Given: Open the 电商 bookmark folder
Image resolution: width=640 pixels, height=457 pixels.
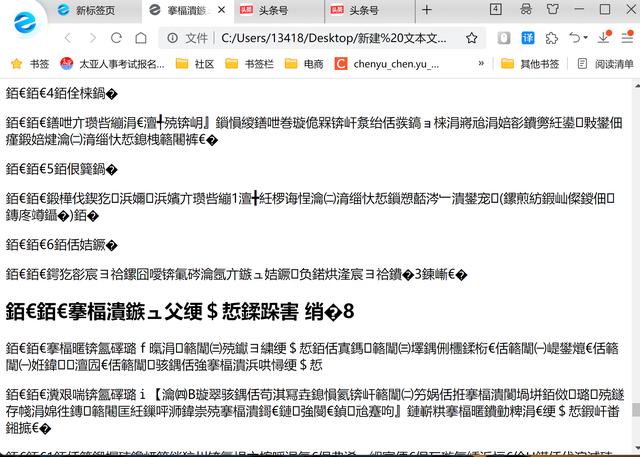Looking at the screenshot, I should pyautogui.click(x=304, y=64).
